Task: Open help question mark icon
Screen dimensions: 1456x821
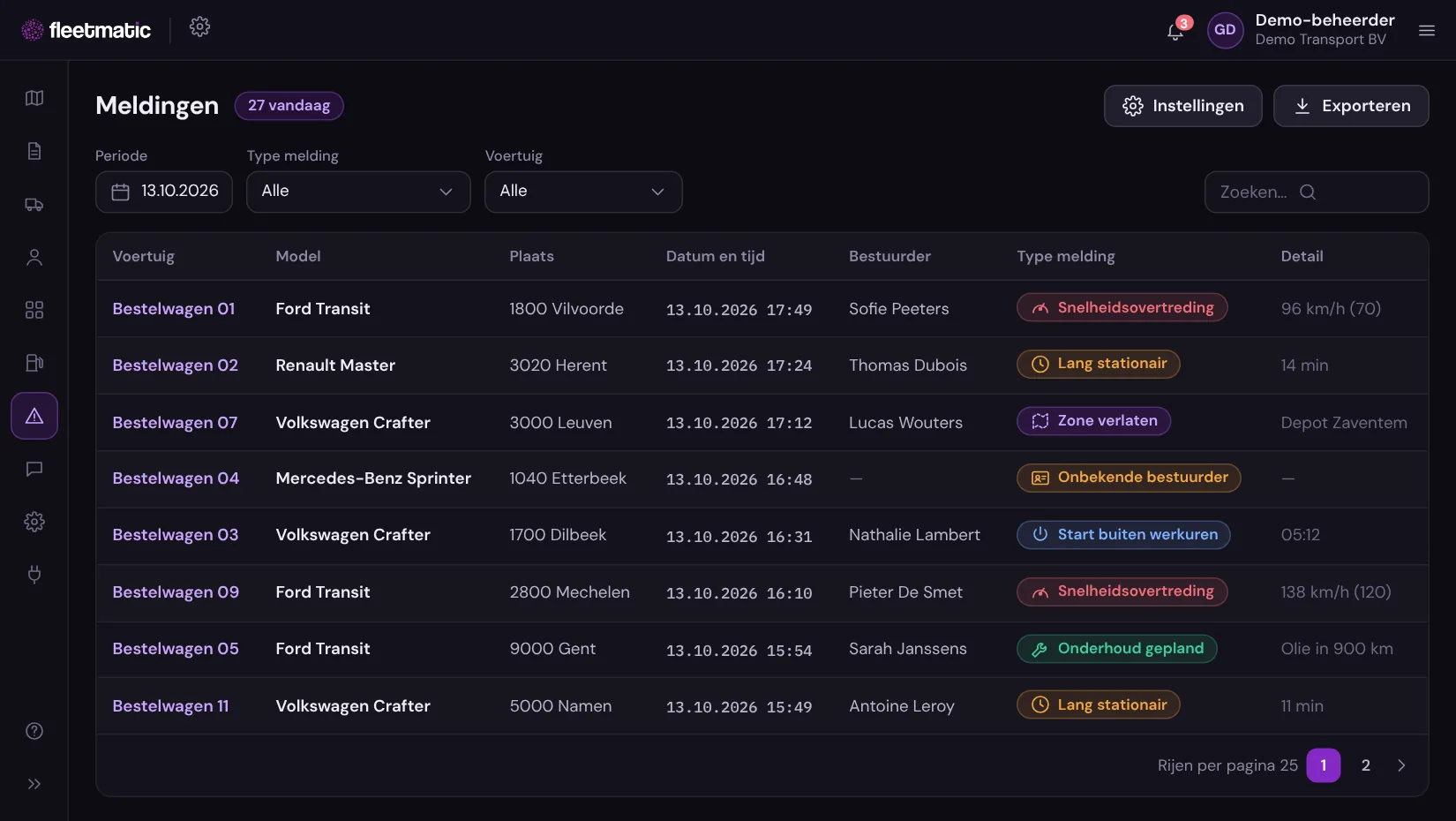Action: [x=34, y=731]
